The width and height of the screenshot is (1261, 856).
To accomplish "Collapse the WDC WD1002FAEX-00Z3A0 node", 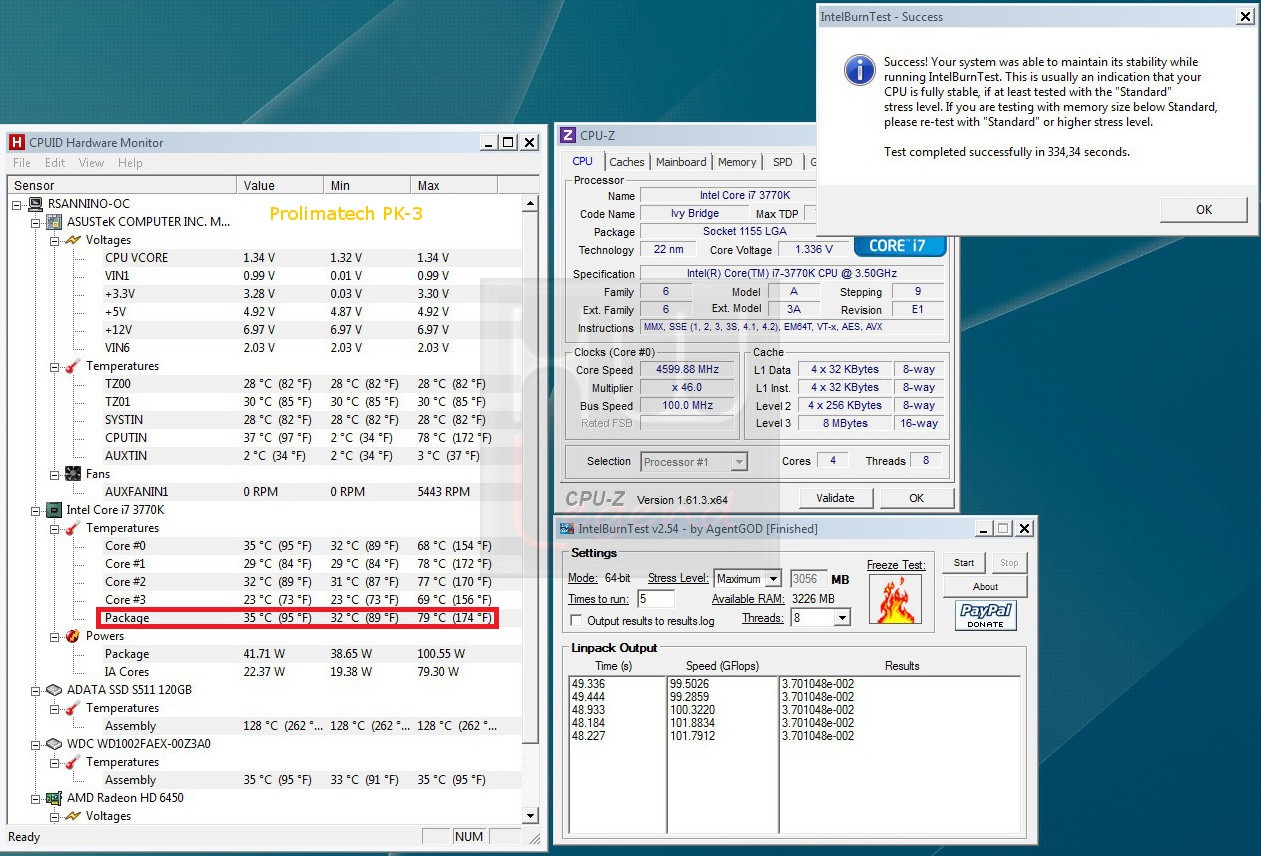I will (36, 744).
